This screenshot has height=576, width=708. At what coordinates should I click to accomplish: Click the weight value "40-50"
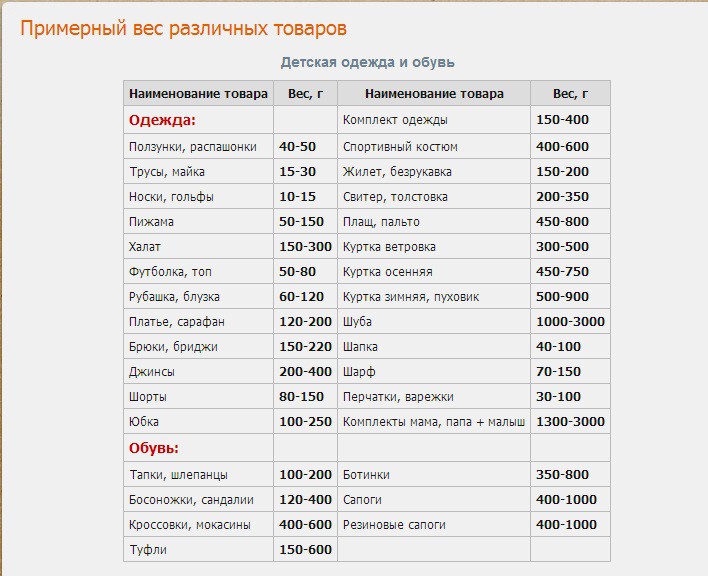(x=297, y=147)
